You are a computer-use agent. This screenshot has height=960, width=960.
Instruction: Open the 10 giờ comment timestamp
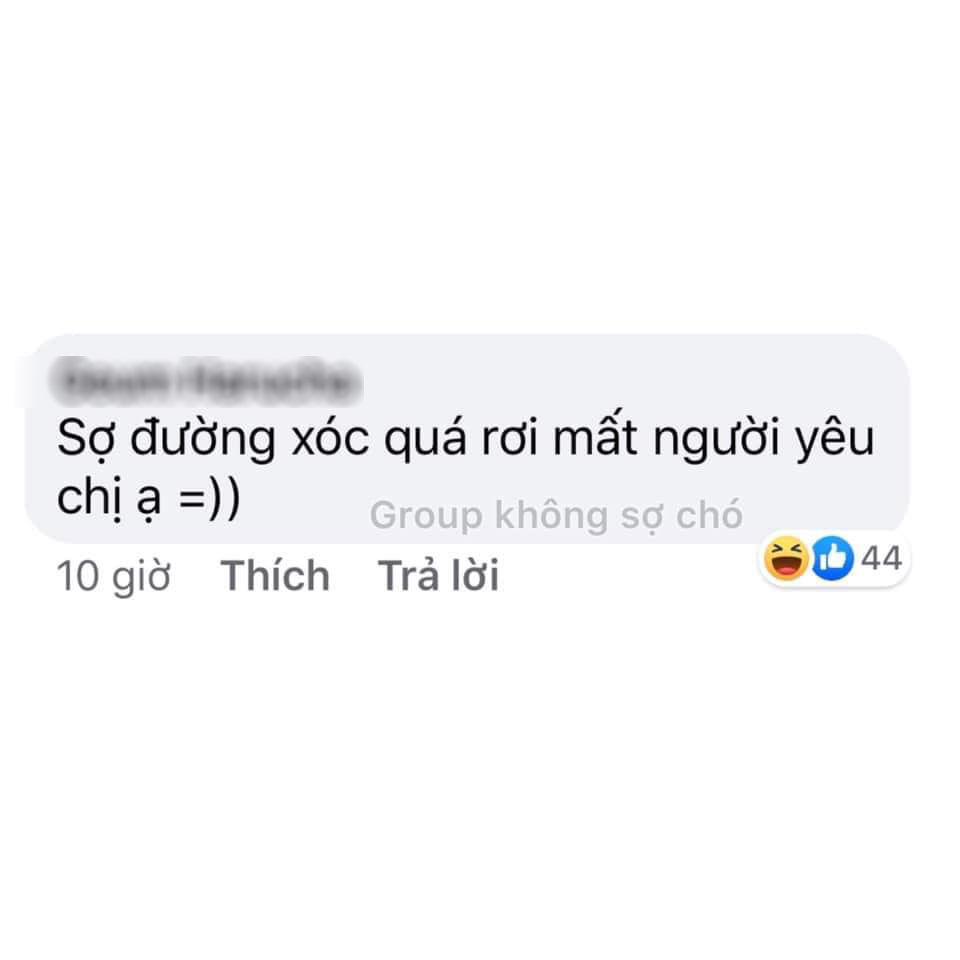click(x=113, y=576)
